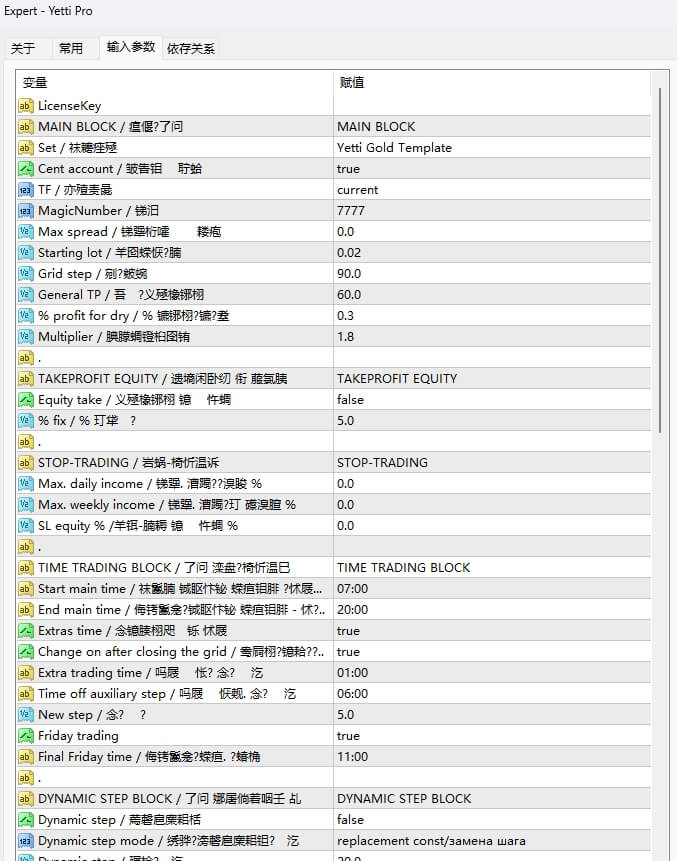The image size is (677, 861).
Task: Click the boolean icon beside Dynamic step
Action: click(26, 820)
